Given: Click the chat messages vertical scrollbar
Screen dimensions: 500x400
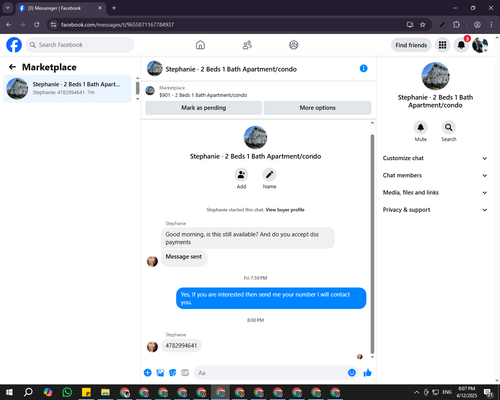Looking at the screenshot, I should click(372, 243).
